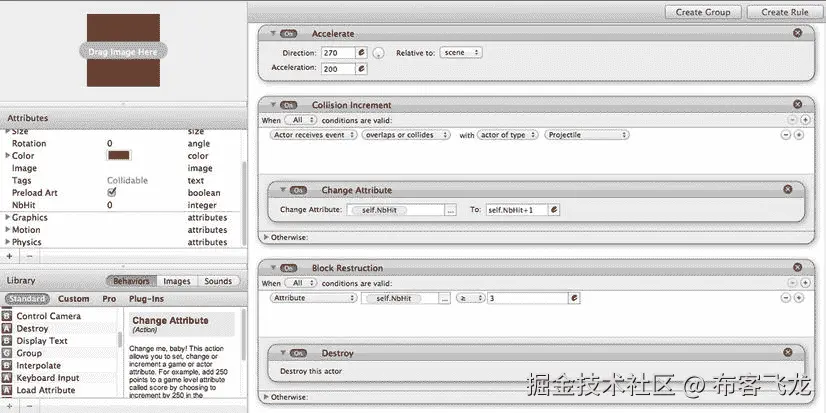This screenshot has height=413, width=826.
Task: Select the Plug-Ins behaviors tab
Action: pyautogui.click(x=146, y=299)
